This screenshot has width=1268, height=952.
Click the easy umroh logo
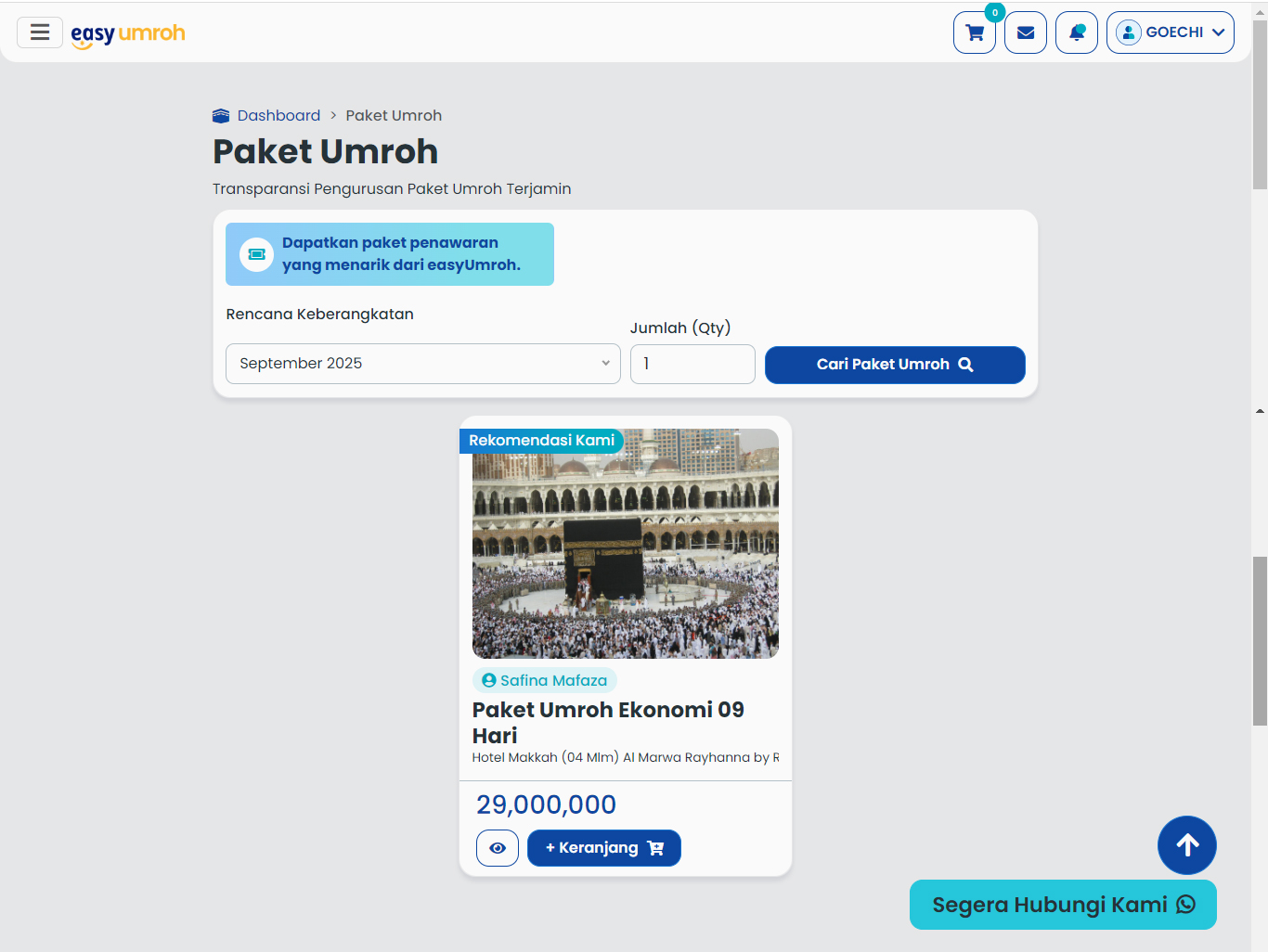(128, 33)
